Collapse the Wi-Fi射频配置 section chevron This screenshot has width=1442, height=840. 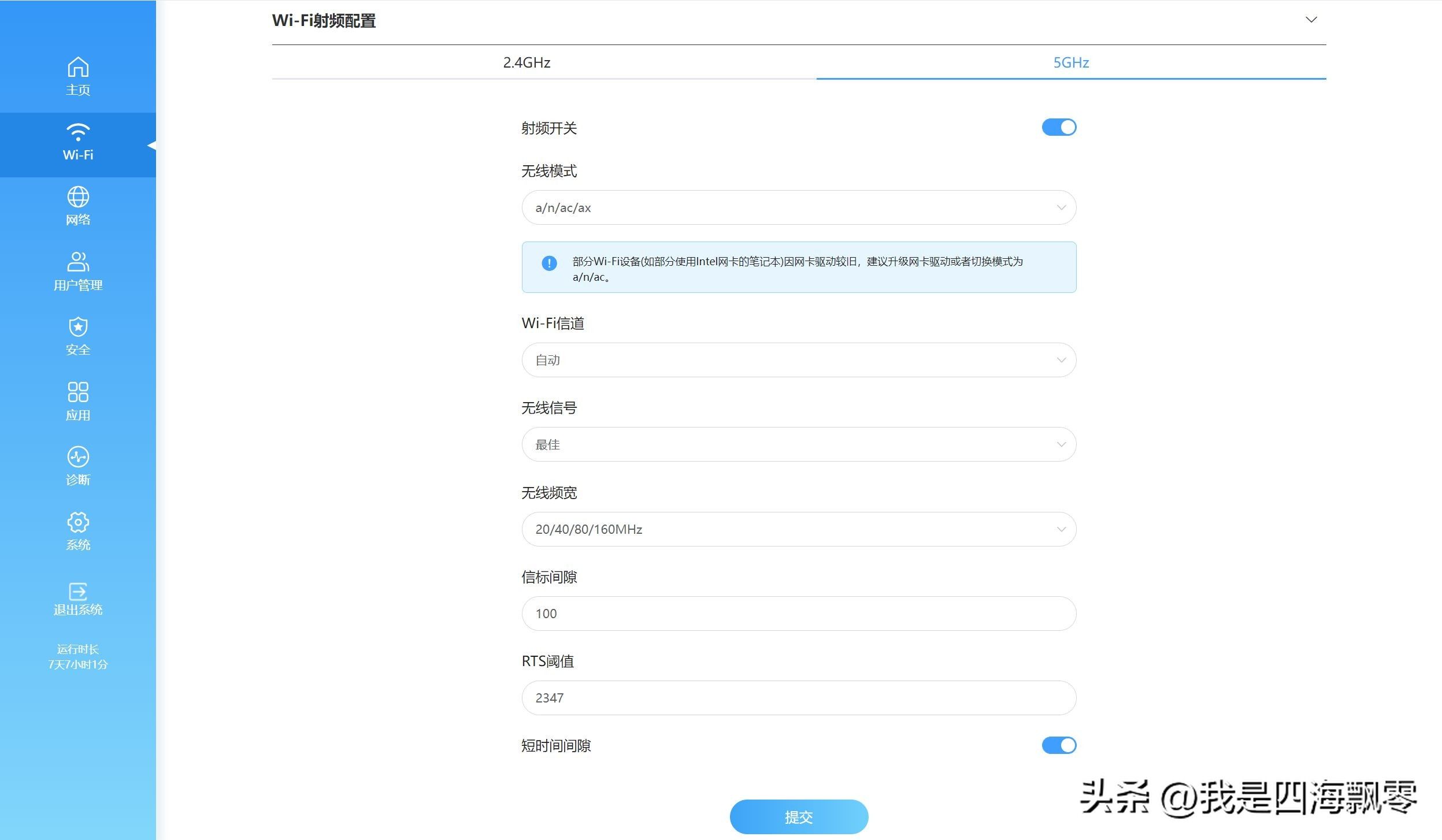(x=1311, y=20)
